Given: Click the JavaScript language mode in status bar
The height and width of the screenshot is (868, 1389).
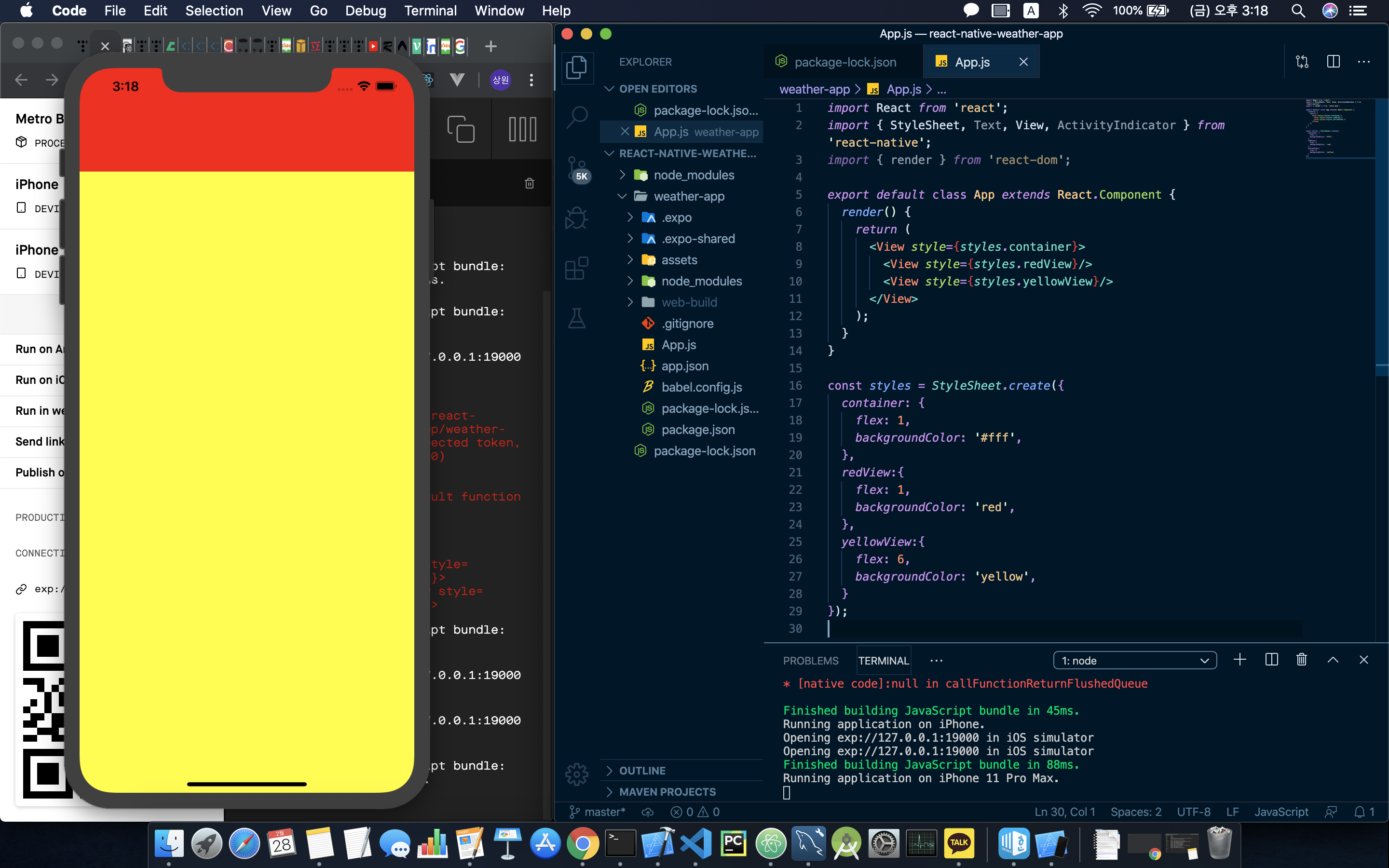Looking at the screenshot, I should tap(1280, 812).
